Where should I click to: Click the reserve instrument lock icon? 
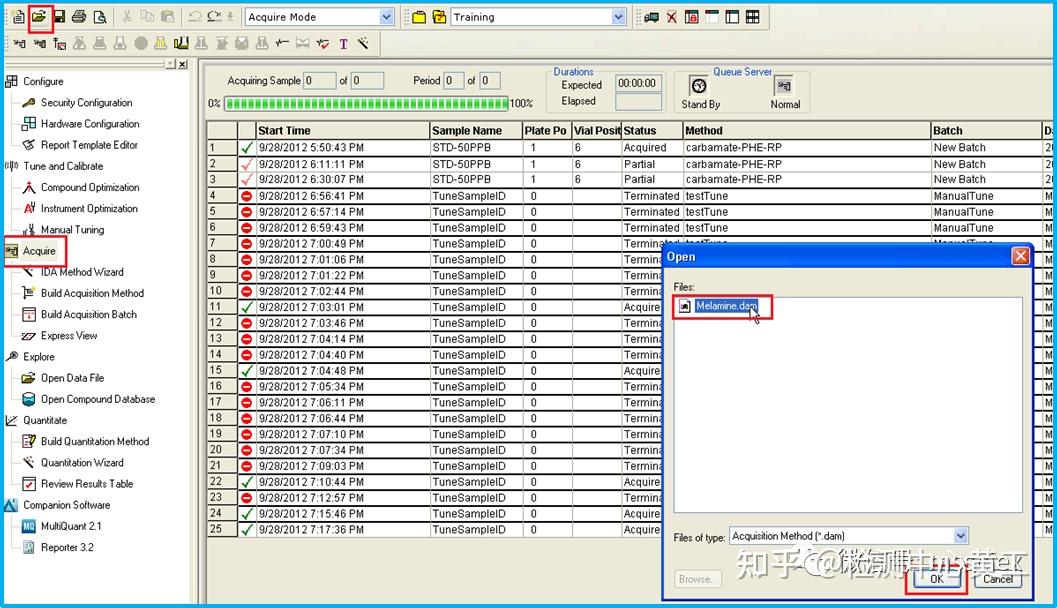coord(691,17)
